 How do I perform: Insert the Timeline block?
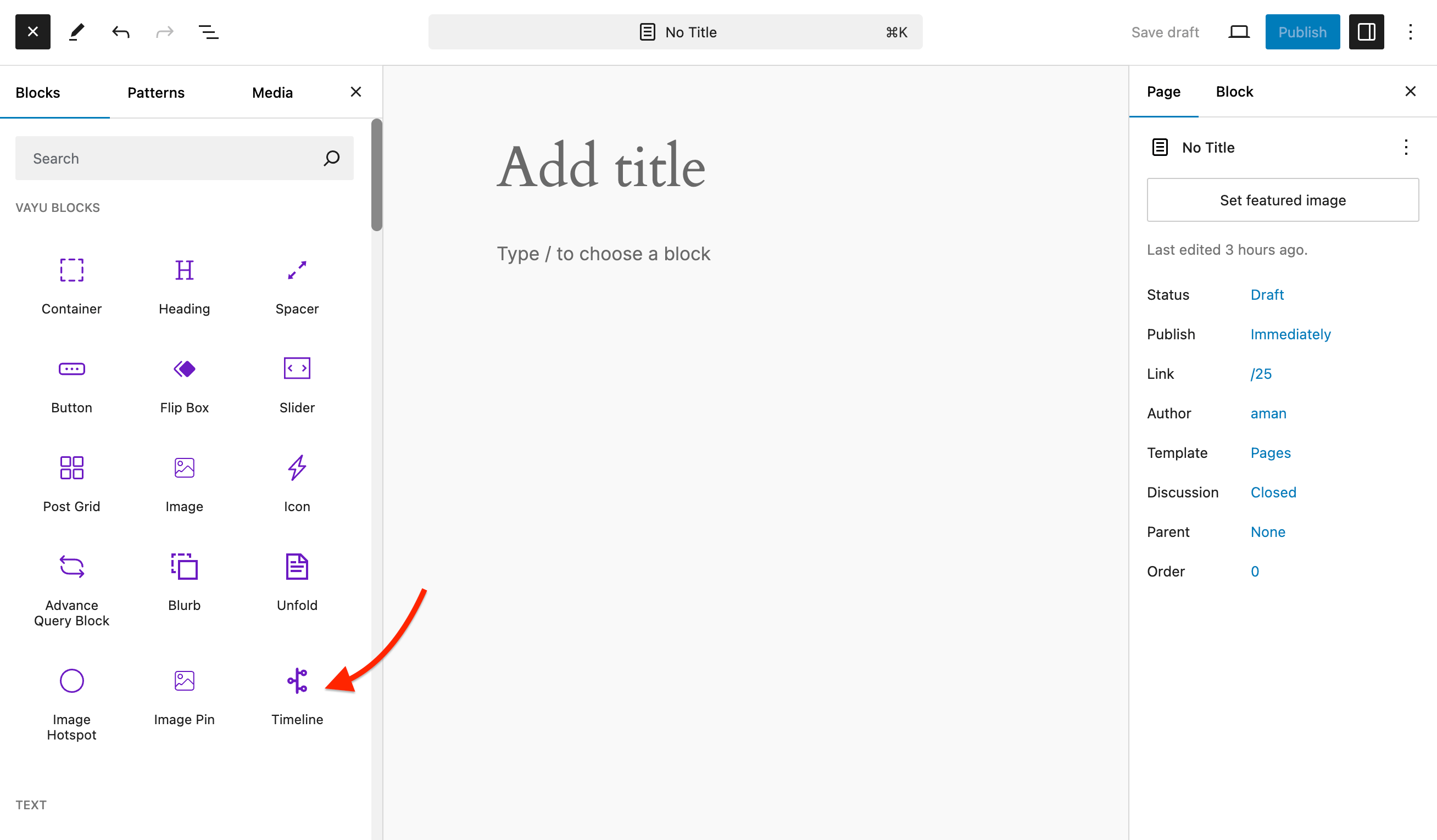(297, 695)
